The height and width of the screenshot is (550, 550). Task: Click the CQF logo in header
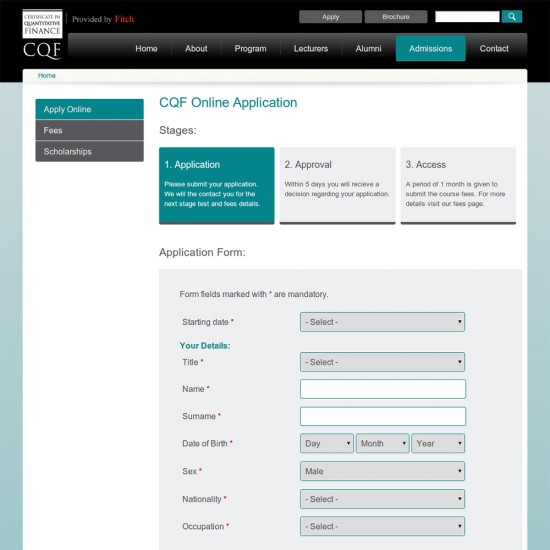[42, 34]
